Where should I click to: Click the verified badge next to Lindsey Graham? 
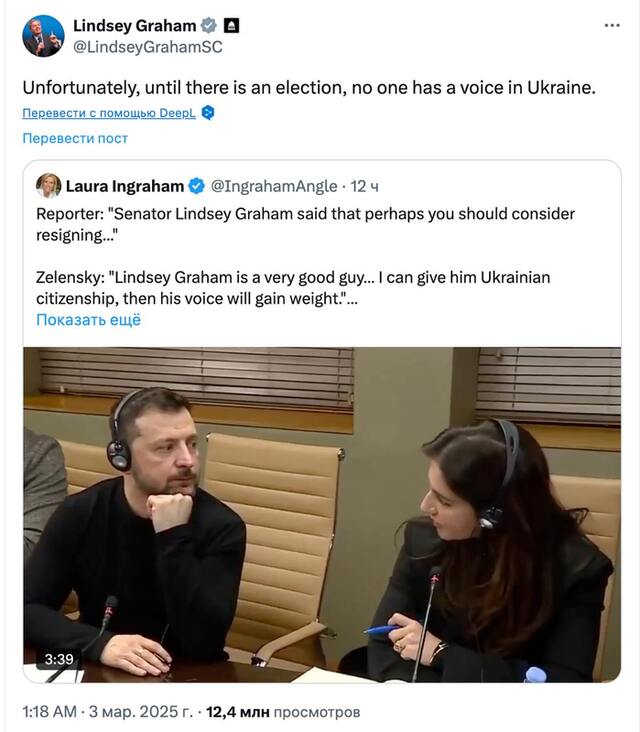tap(208, 25)
